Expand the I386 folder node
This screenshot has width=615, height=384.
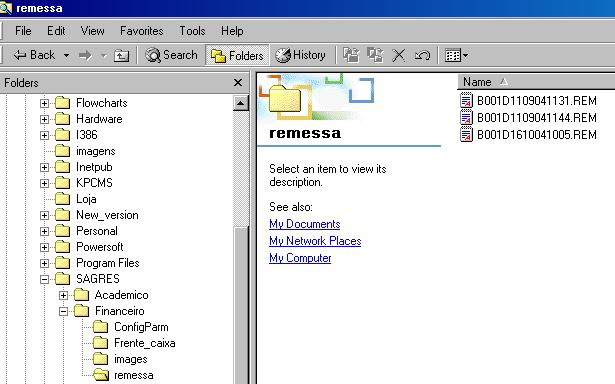(x=44, y=135)
